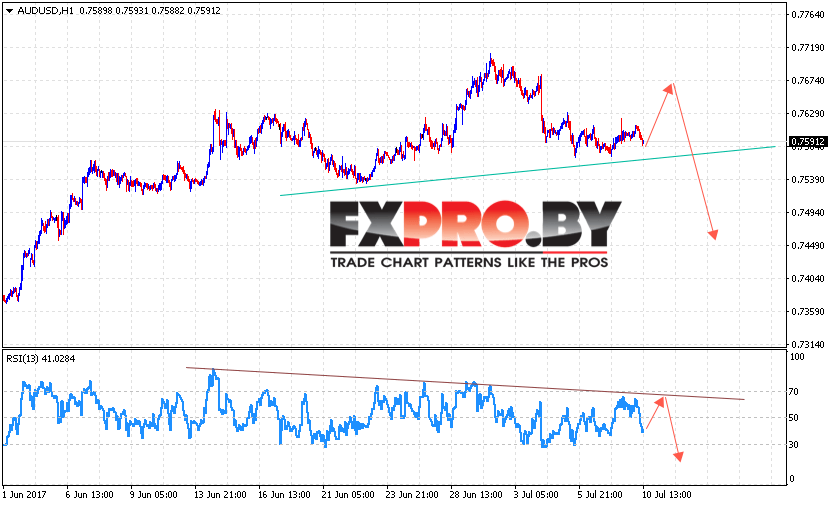Click the RSI scale level 70
The width and height of the screenshot is (829, 506).
tap(794, 392)
